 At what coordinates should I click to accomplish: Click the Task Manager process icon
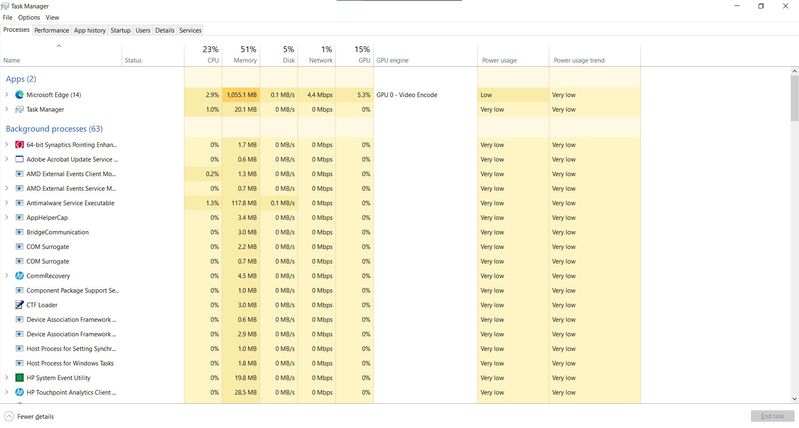[x=19, y=109]
